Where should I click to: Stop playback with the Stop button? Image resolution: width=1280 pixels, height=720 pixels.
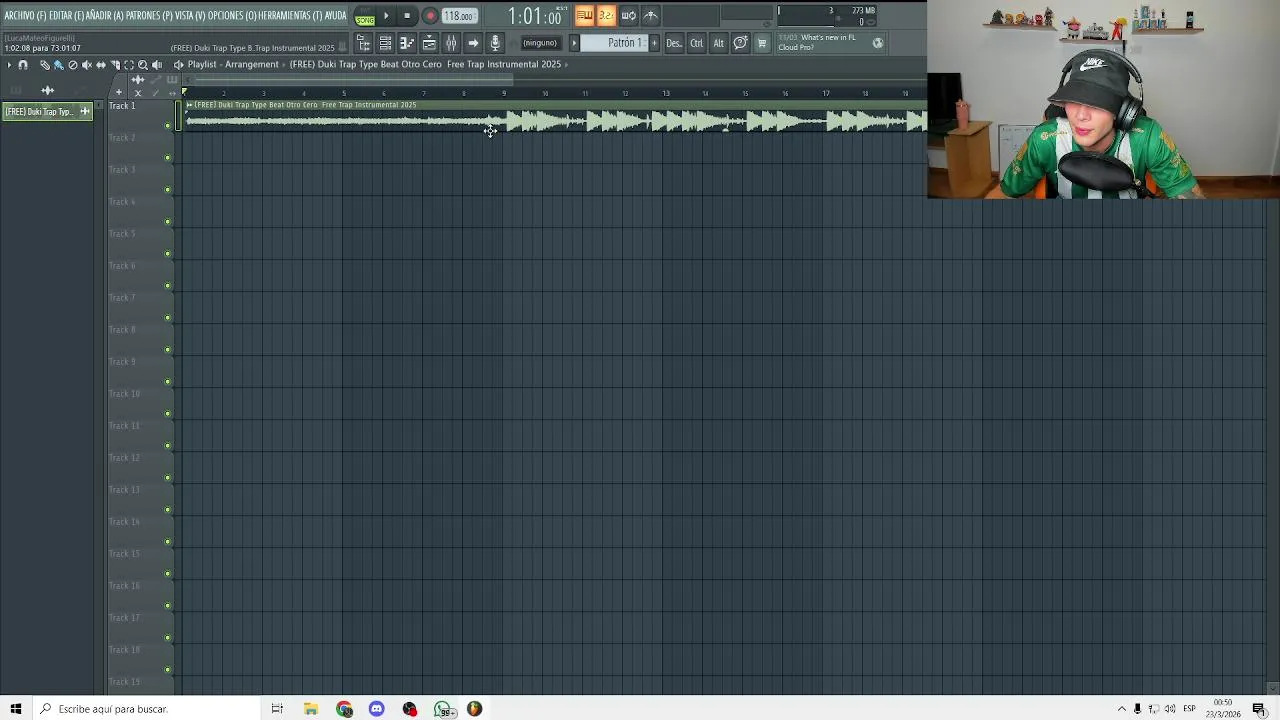[x=407, y=16]
